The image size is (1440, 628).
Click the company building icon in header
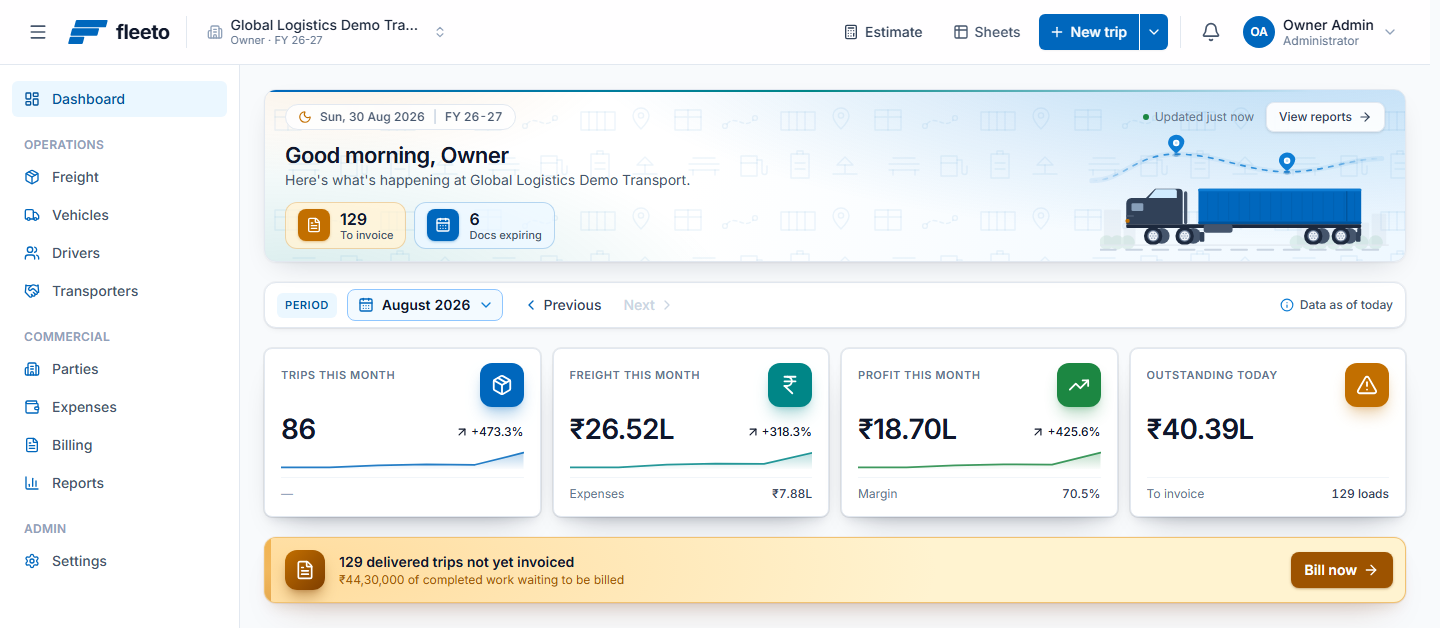click(215, 32)
